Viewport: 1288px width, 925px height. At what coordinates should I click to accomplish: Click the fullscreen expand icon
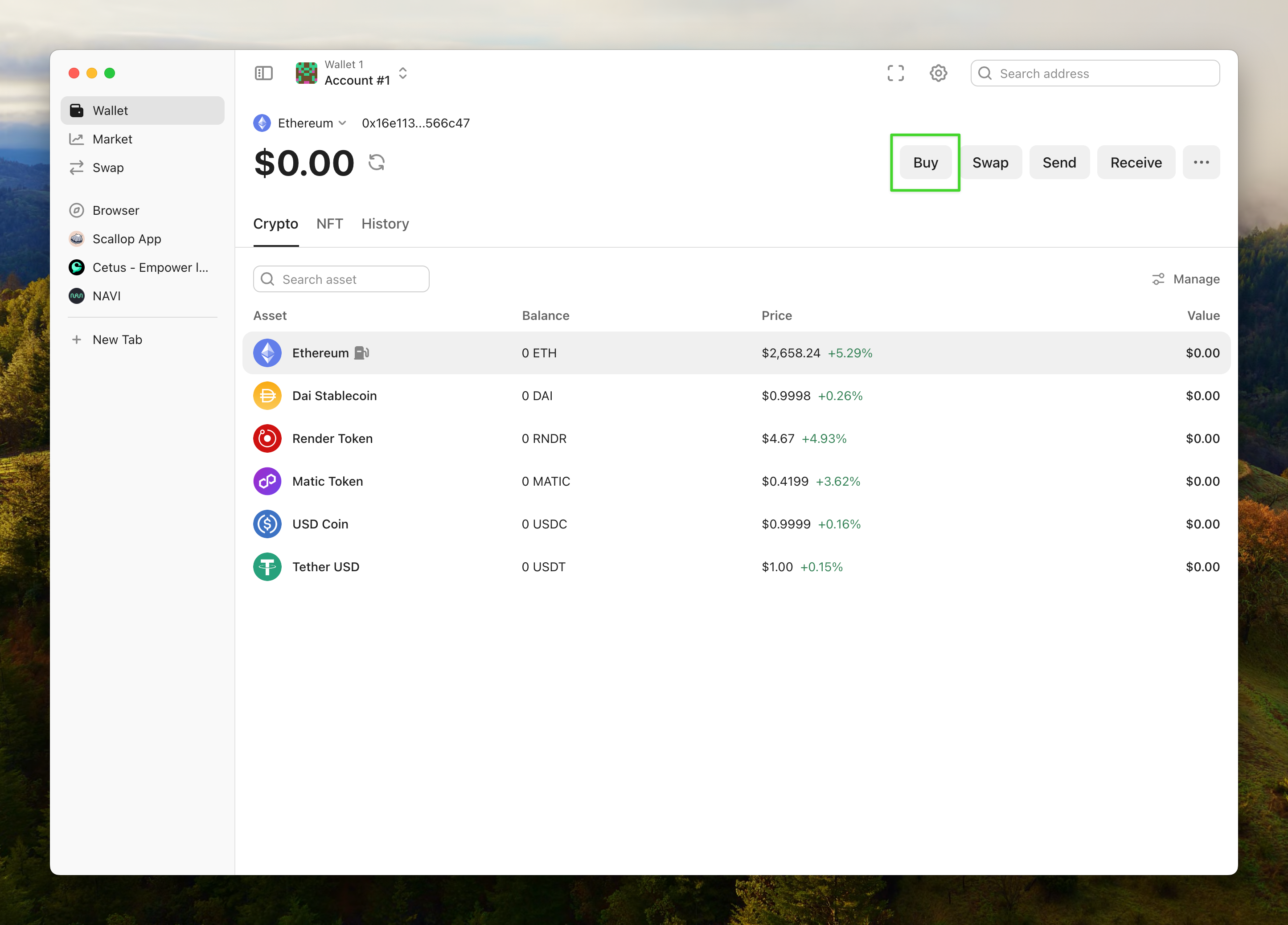tap(895, 73)
